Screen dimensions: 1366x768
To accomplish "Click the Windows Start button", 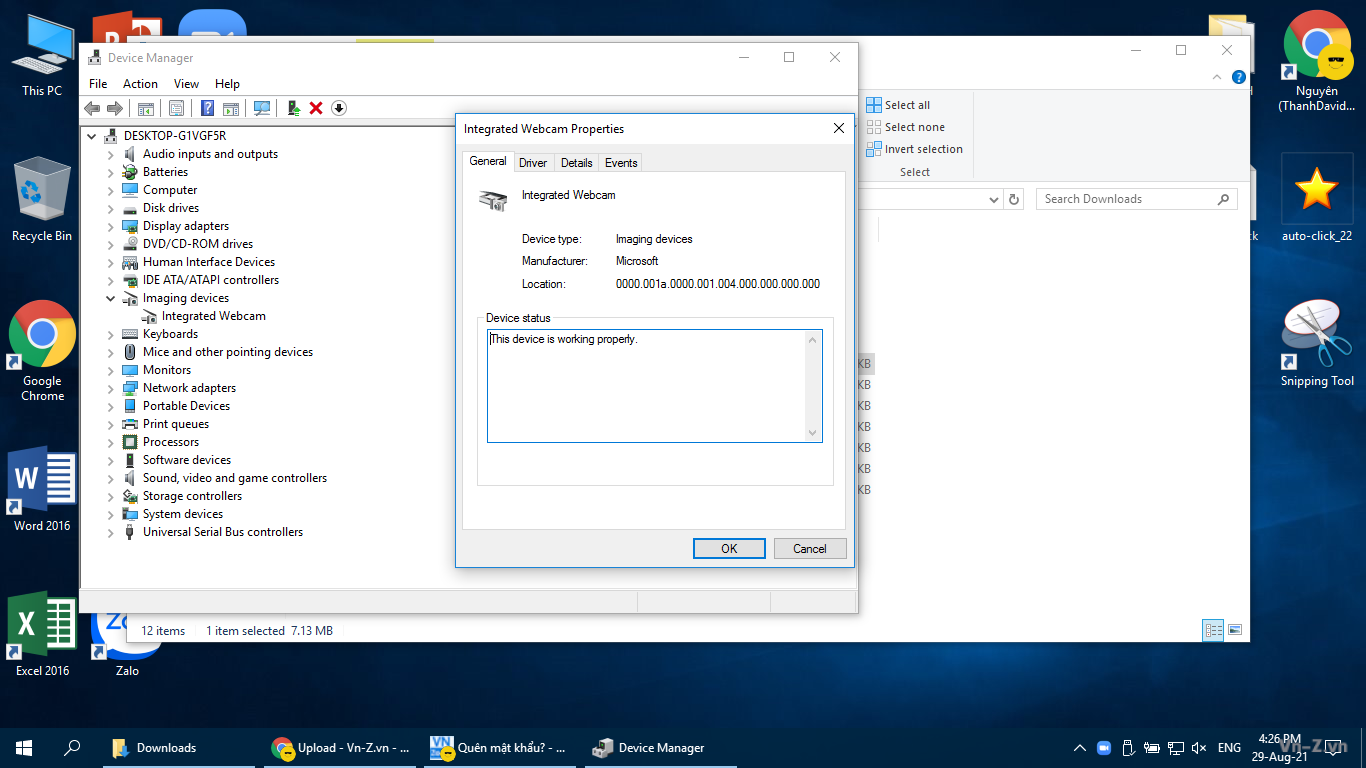I will (24, 748).
